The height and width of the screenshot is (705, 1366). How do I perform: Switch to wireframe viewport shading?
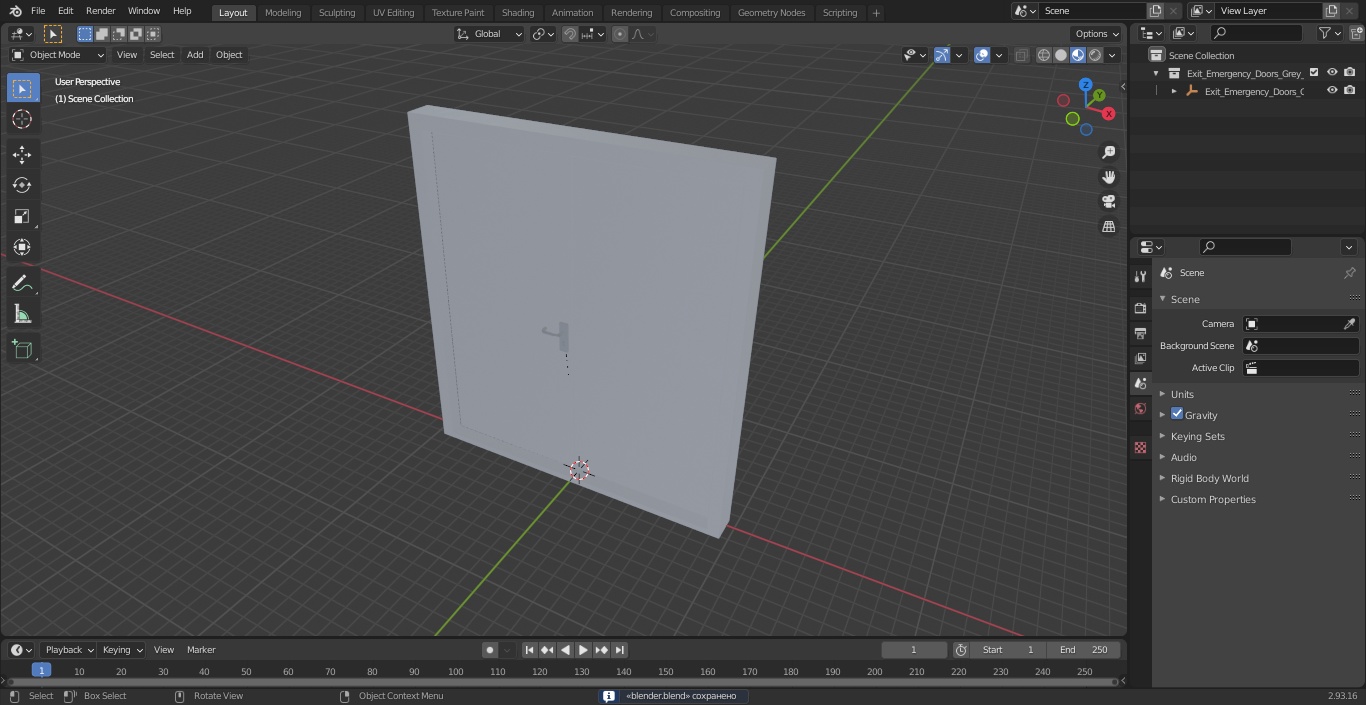pyautogui.click(x=1044, y=55)
